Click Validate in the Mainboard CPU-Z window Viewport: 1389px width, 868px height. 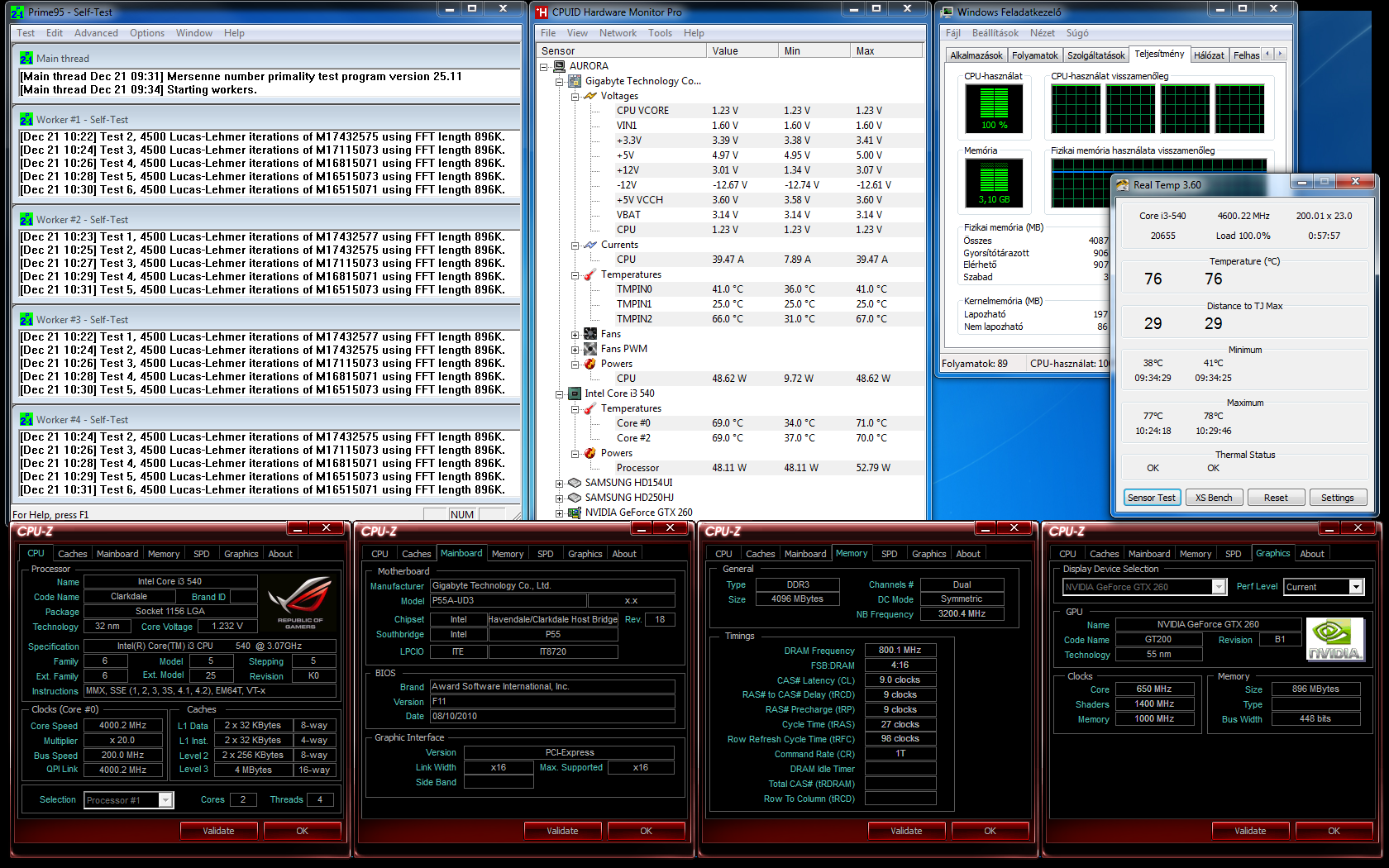[x=562, y=831]
